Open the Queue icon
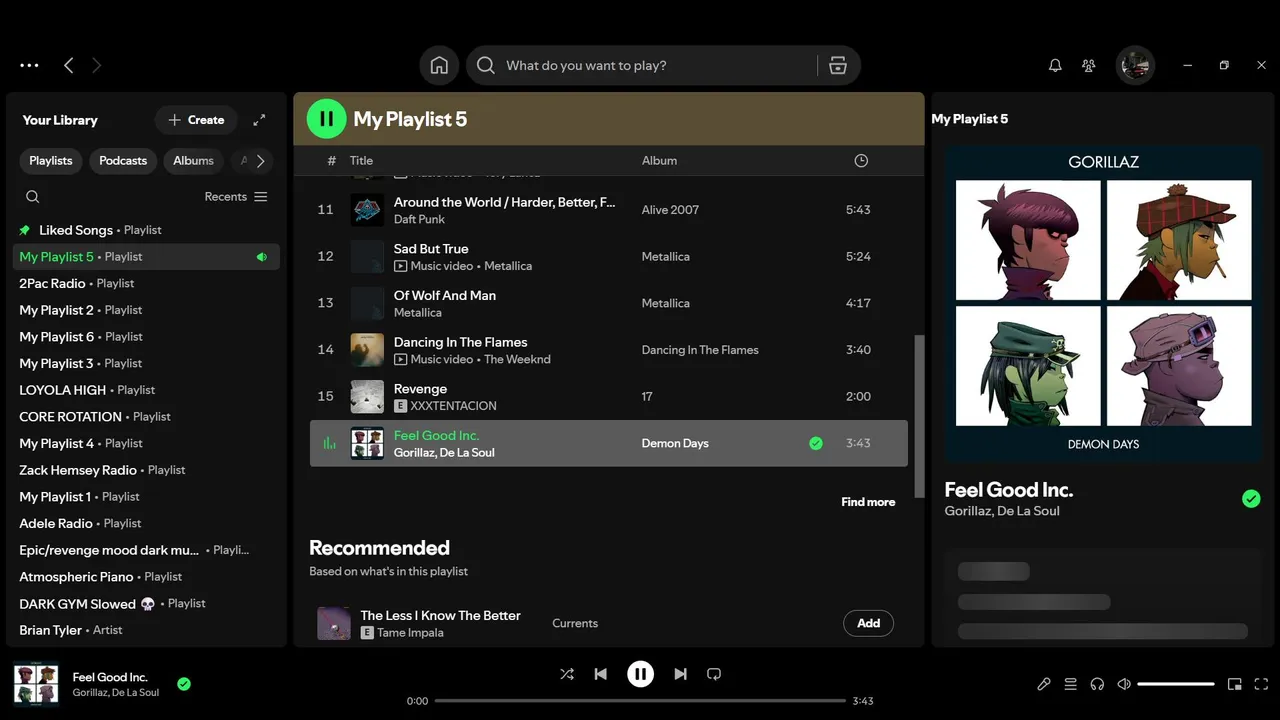 1070,684
